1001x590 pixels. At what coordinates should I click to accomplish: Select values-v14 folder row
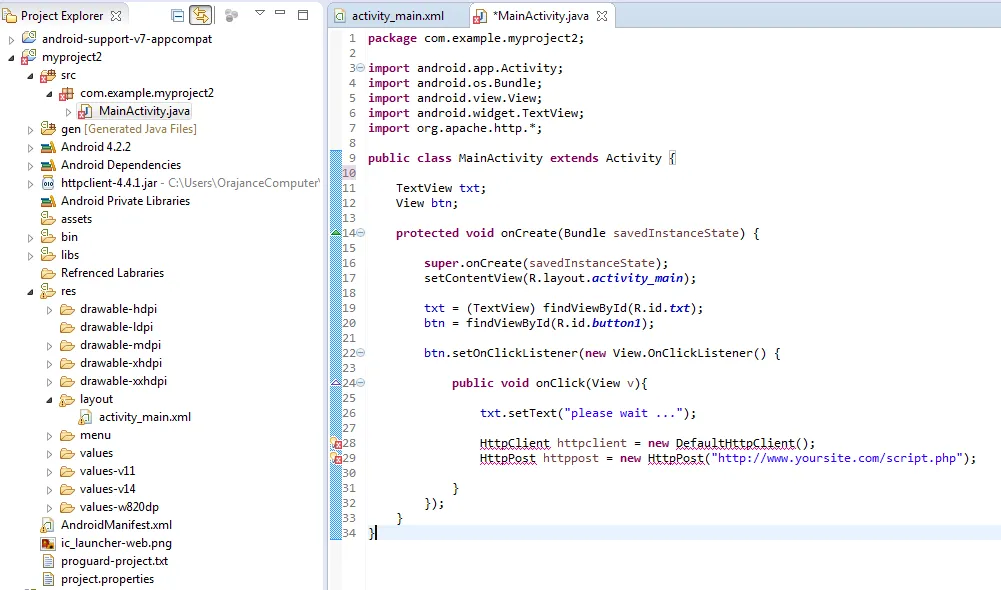pyautogui.click(x=107, y=489)
